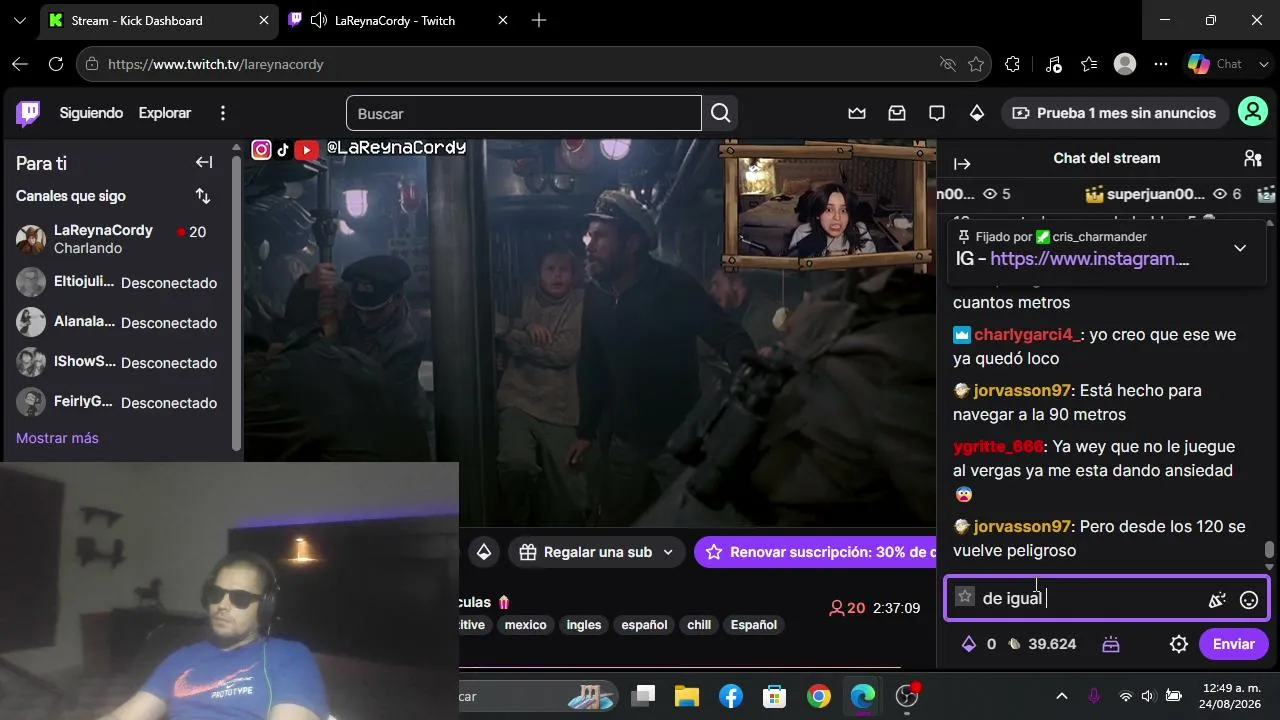Change the followed channels sort order
Screen dimensions: 1280x720
pos(203,196)
